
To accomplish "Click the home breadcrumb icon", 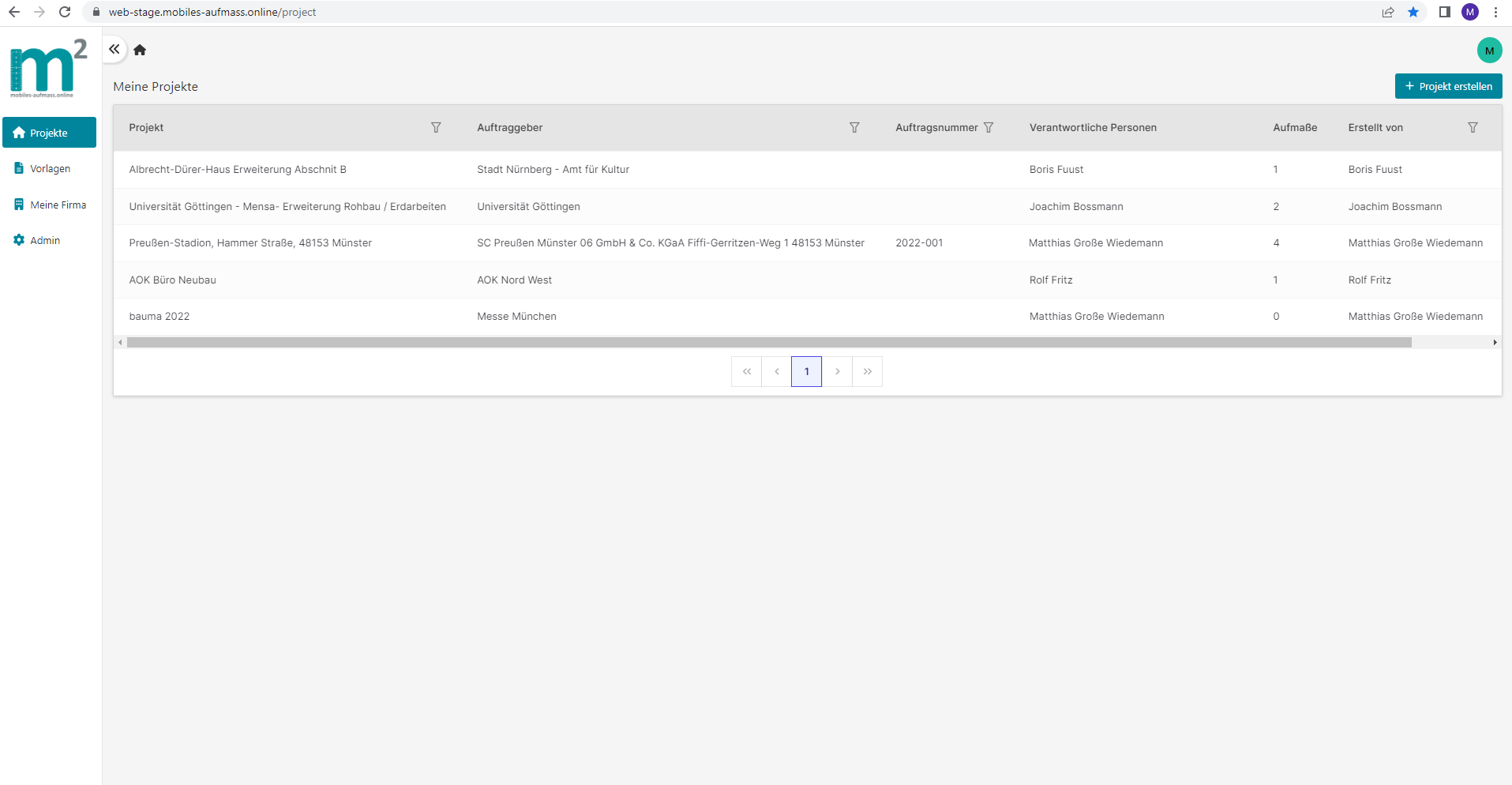I will tap(140, 50).
